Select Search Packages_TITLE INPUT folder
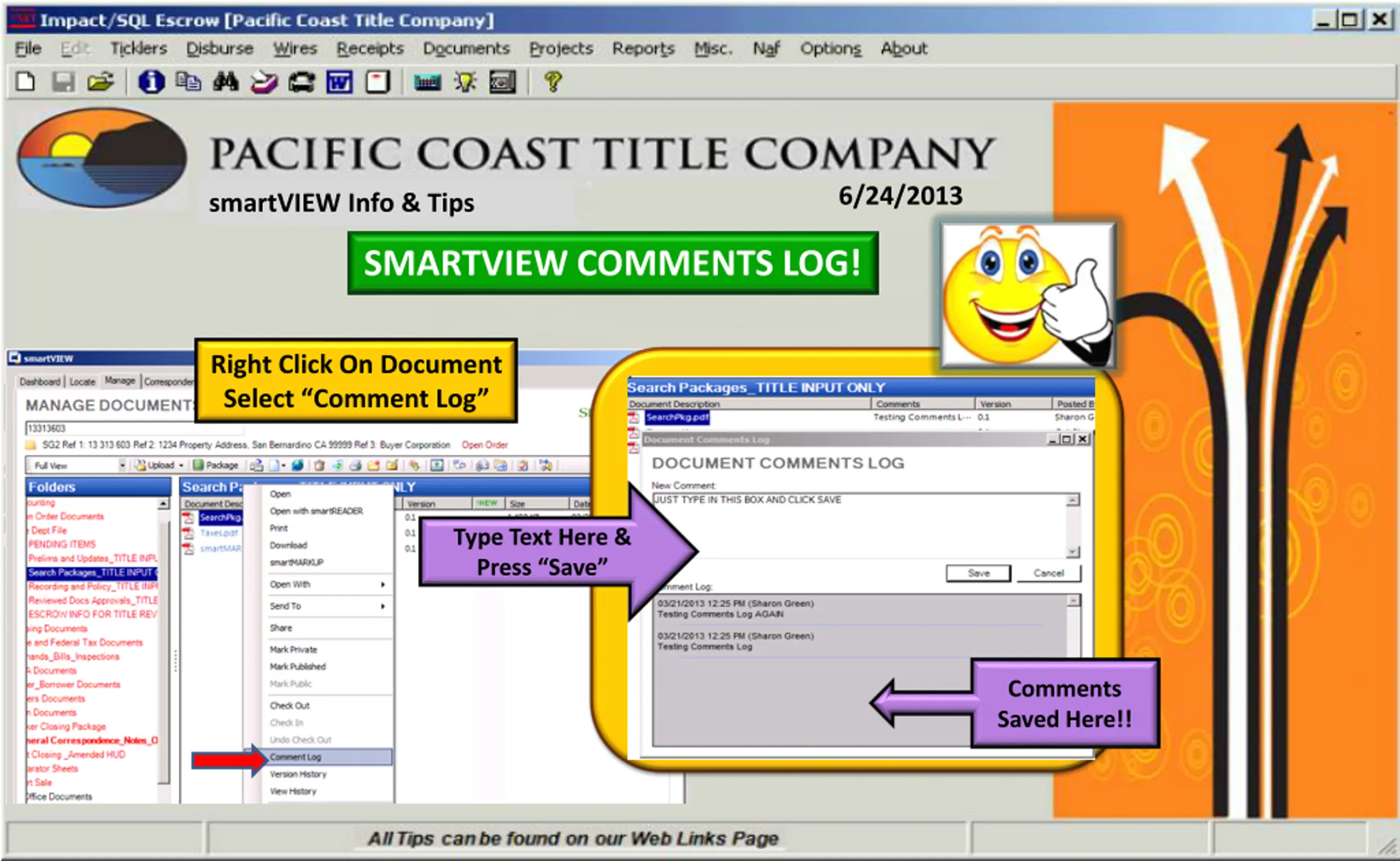 point(92,572)
